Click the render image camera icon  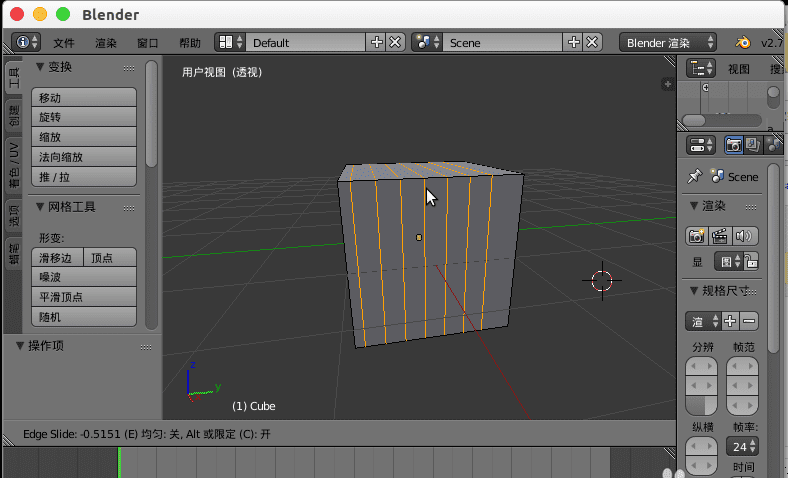[x=696, y=236]
